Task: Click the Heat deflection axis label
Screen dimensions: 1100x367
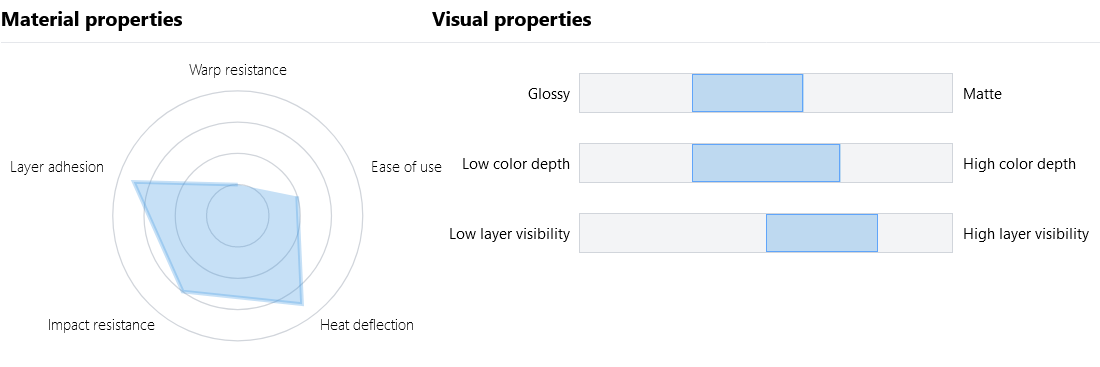Action: [x=367, y=324]
